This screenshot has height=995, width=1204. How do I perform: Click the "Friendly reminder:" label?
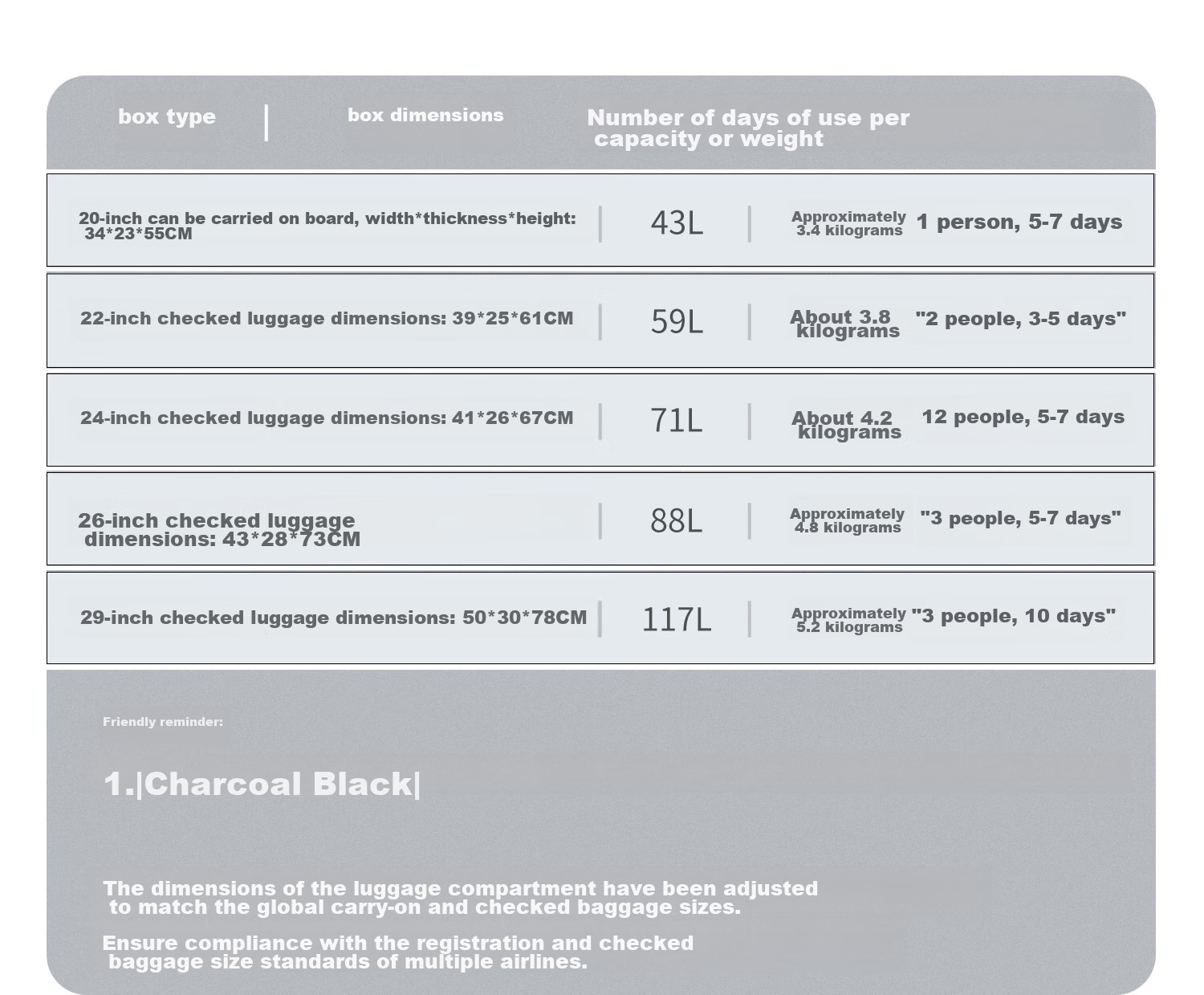pos(163,722)
